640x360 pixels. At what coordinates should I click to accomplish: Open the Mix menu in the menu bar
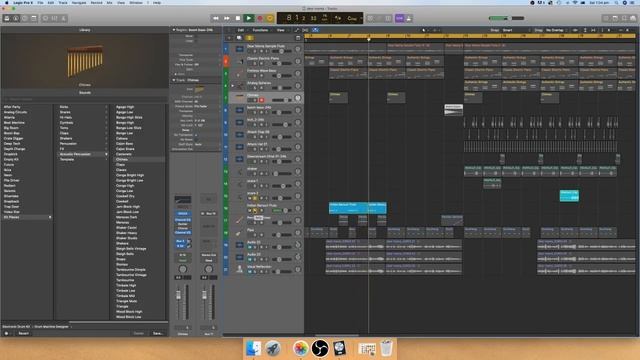(x=109, y=2)
